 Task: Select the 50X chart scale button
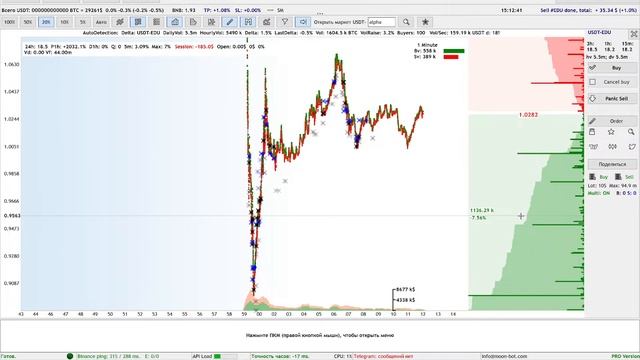pyautogui.click(x=28, y=22)
